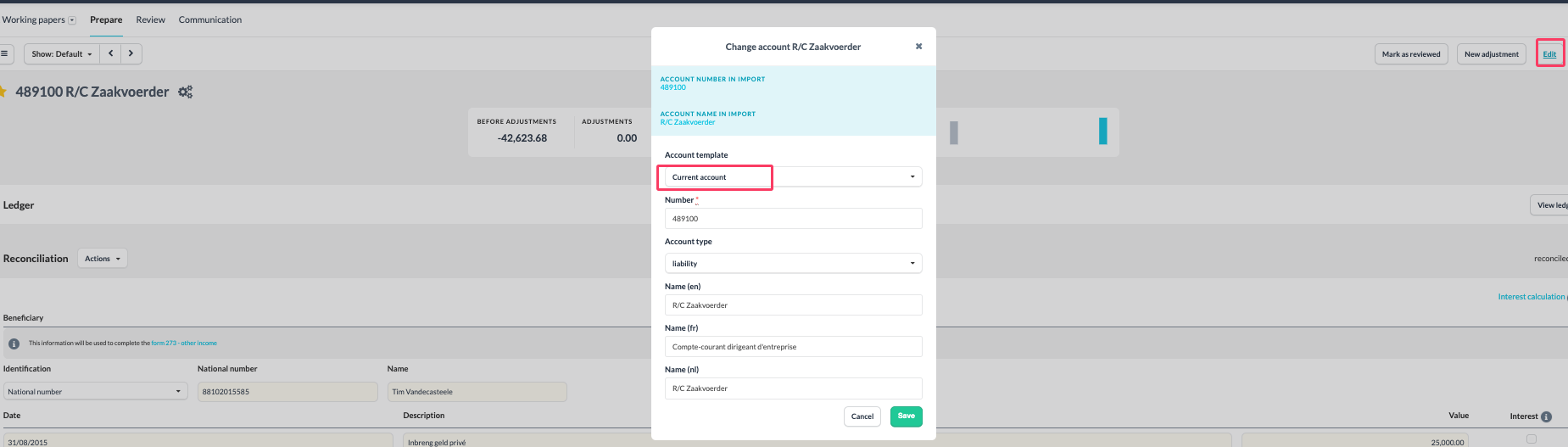Go to previous account arrow
Screen dimensions: 1568x447
click(110, 53)
